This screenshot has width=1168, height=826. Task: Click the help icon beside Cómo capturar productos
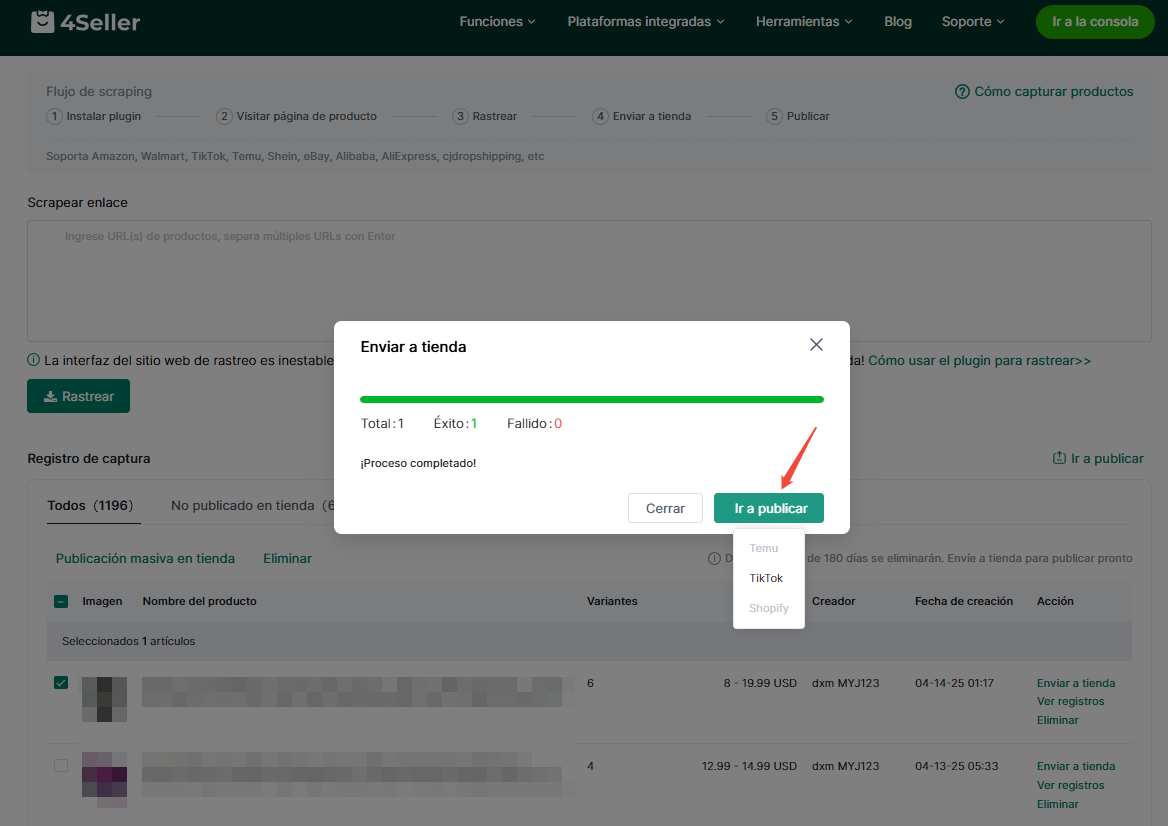coord(962,92)
